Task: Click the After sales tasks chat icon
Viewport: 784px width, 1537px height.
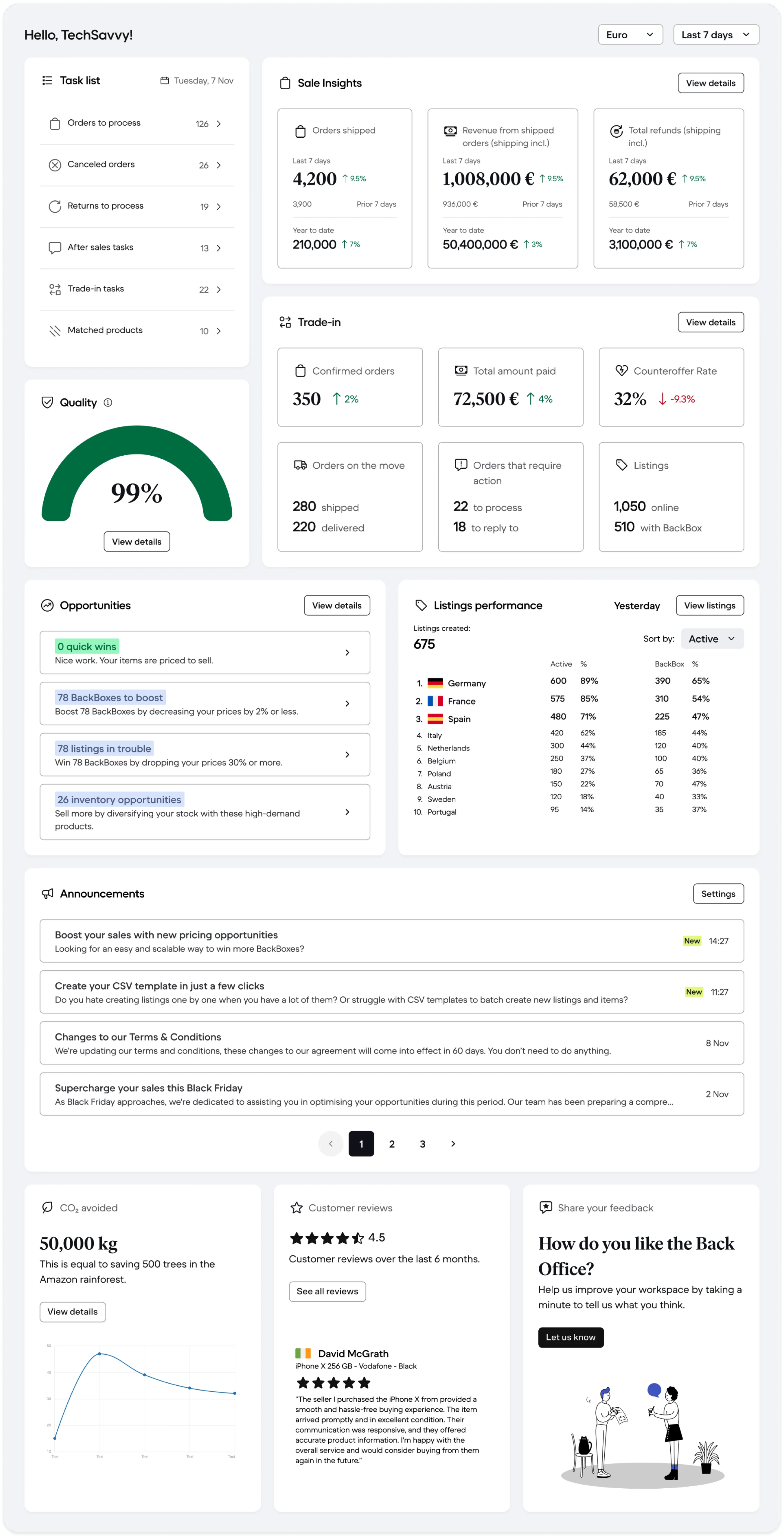Action: pos(55,248)
